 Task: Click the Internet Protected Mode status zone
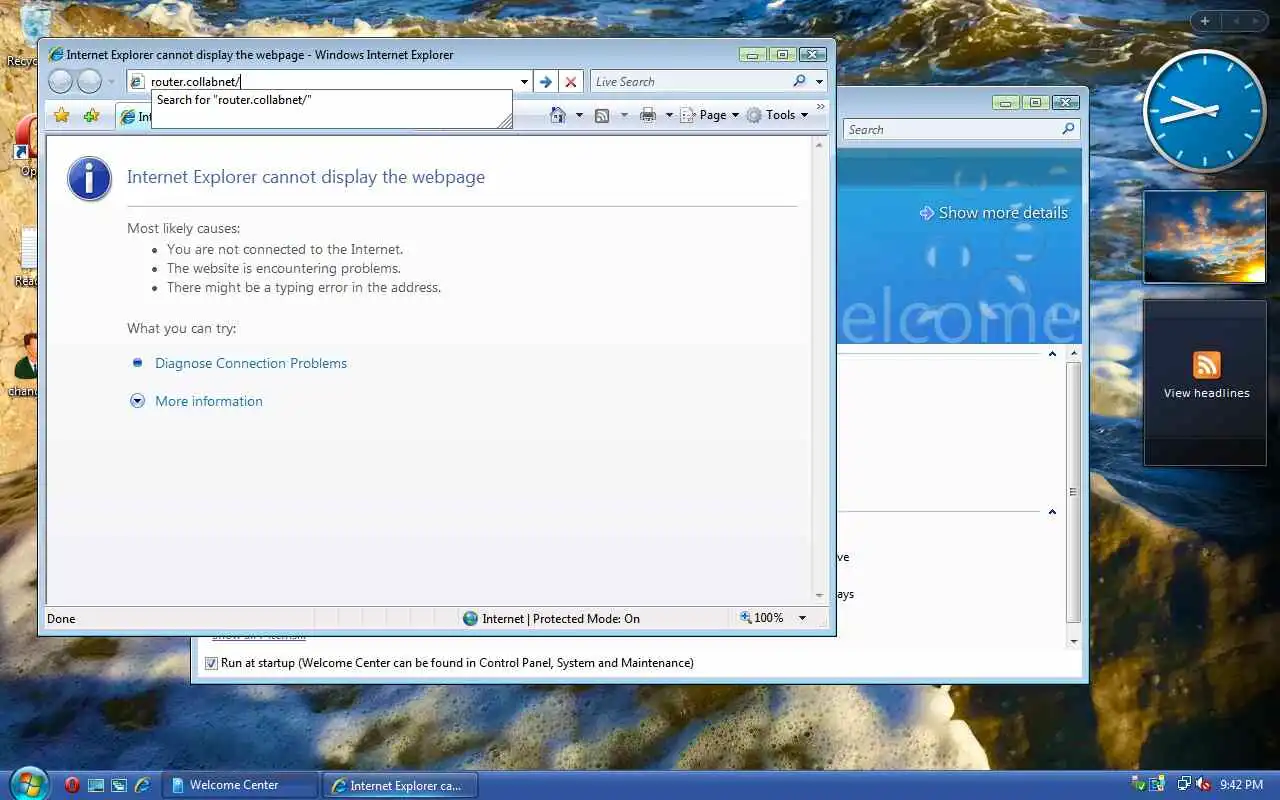(551, 618)
